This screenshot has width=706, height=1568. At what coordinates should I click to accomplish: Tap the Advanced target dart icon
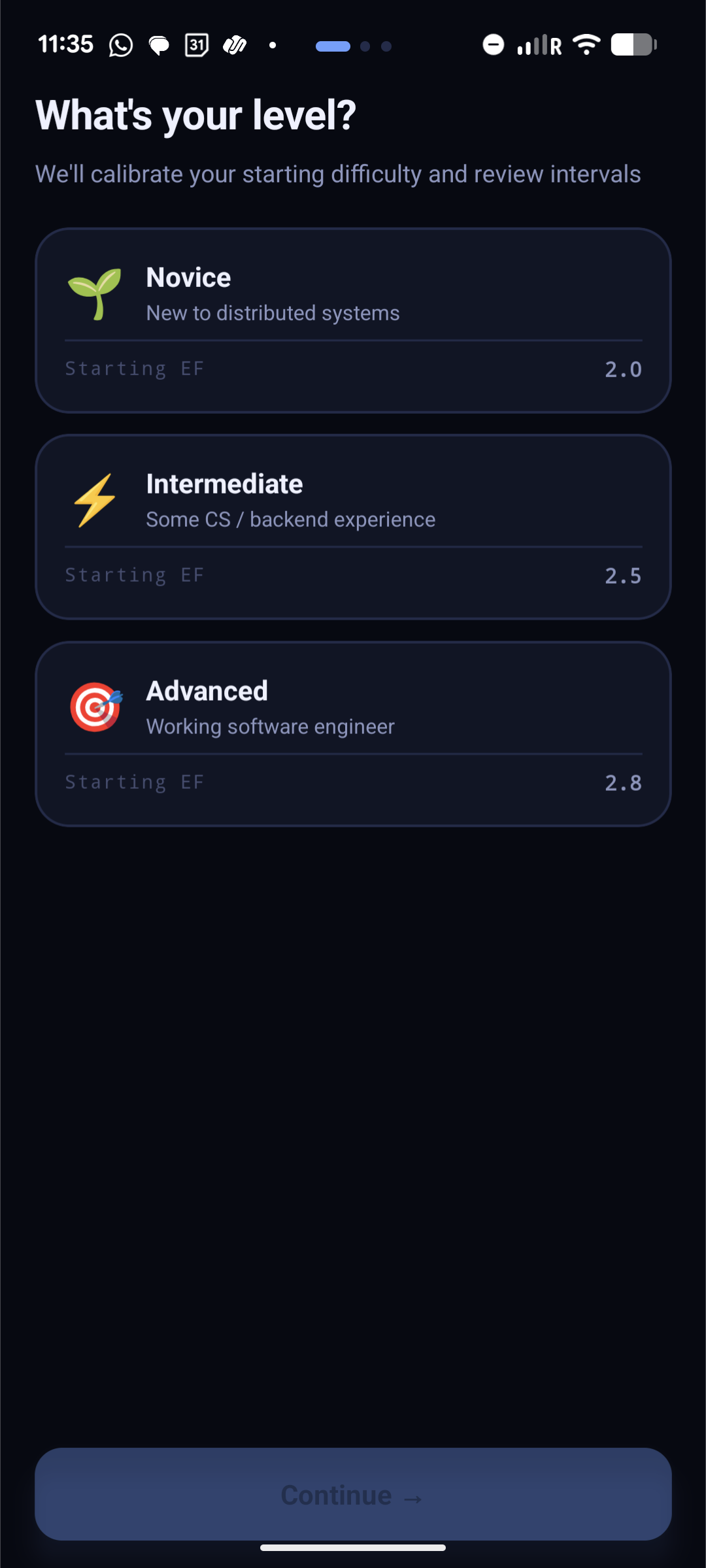tap(96, 707)
